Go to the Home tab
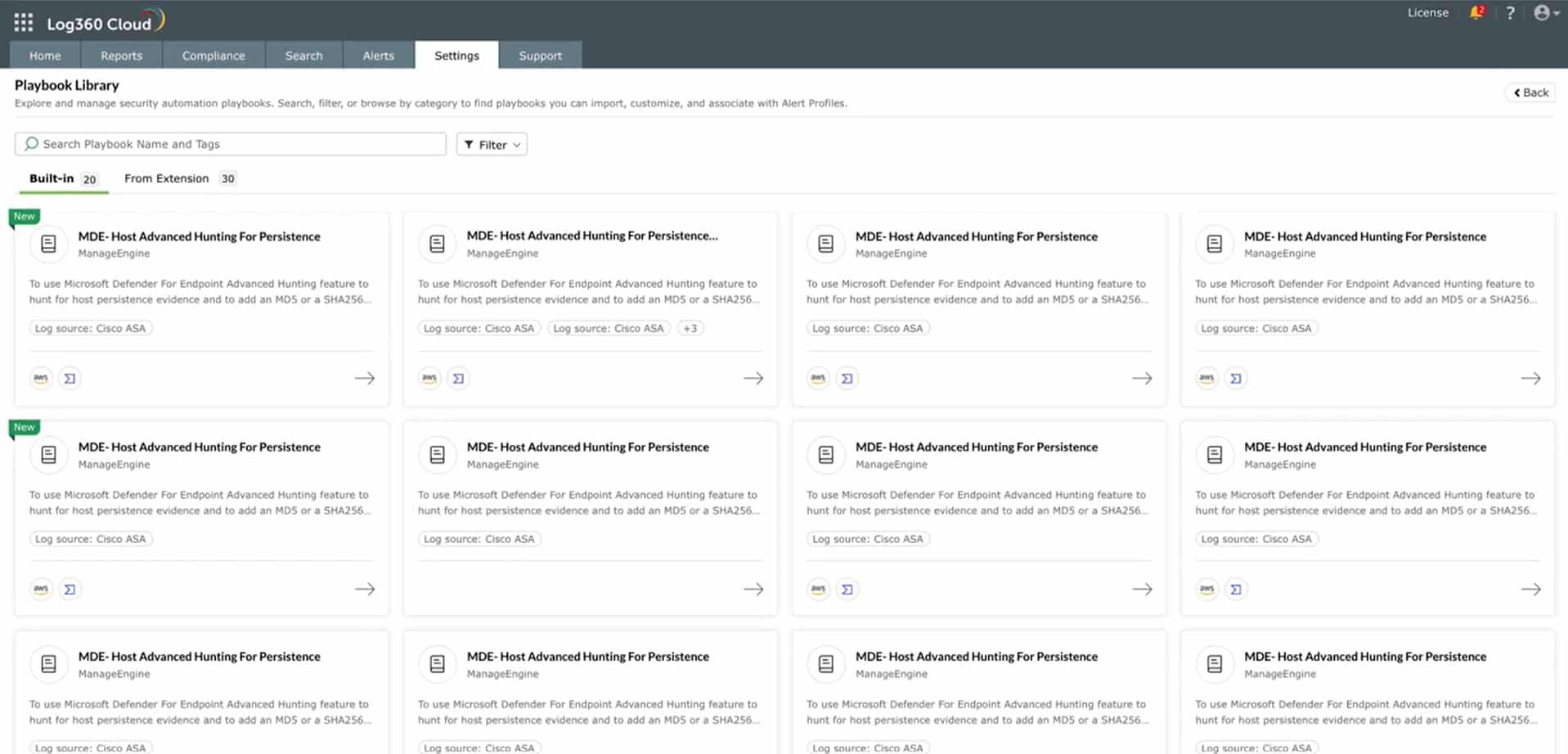The height and width of the screenshot is (754, 1568). point(45,56)
